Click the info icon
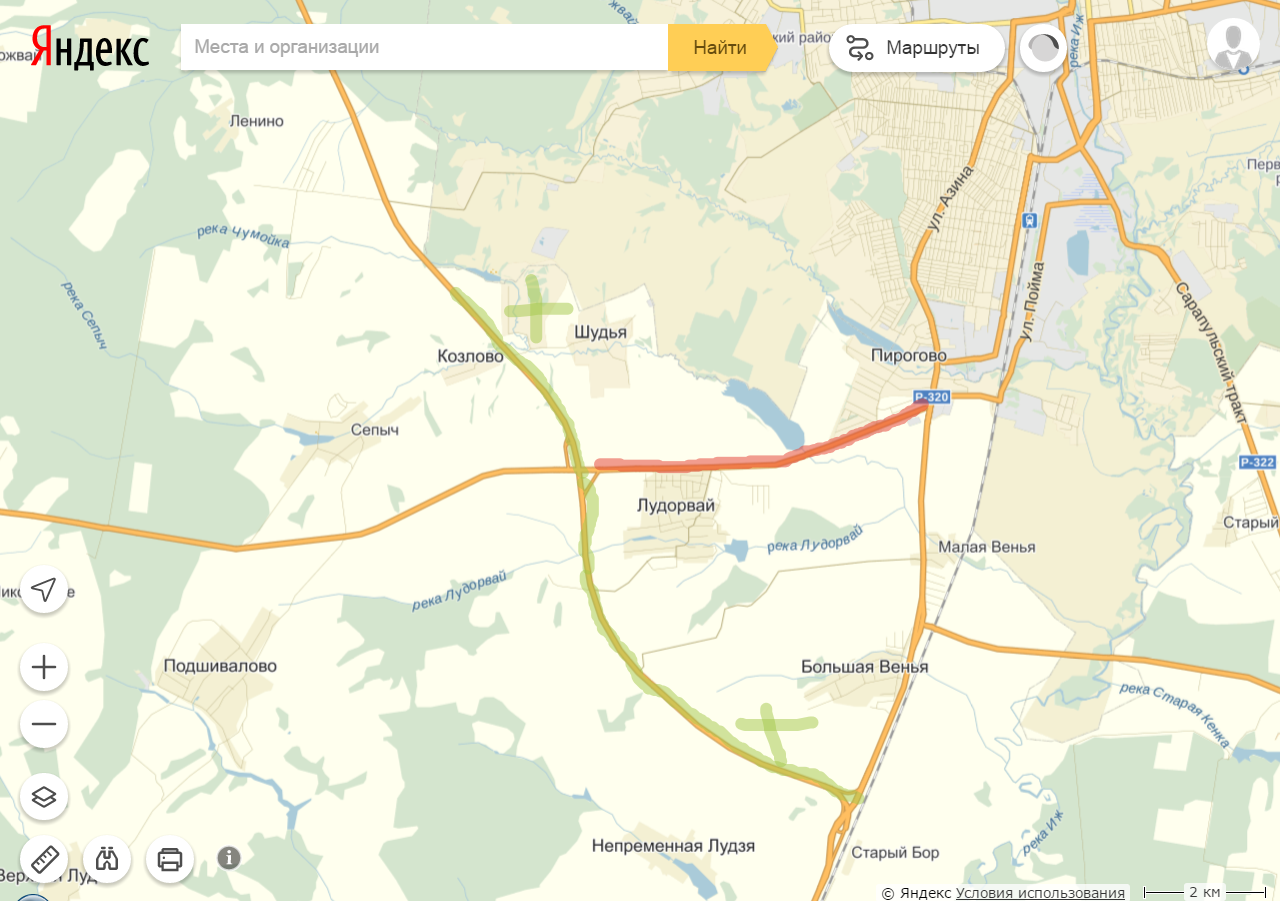 pos(229,857)
